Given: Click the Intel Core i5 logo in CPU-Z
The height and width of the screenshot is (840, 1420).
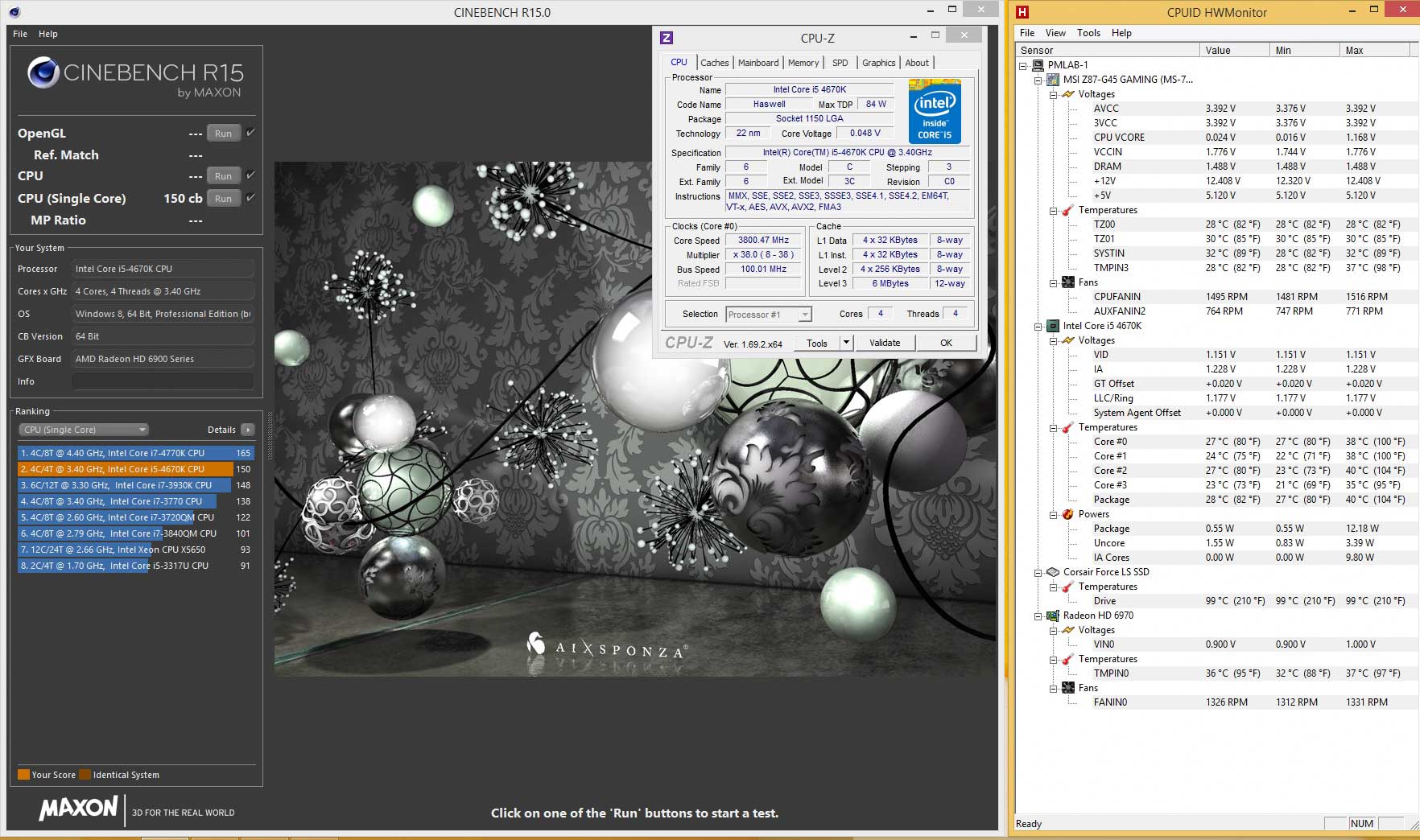Looking at the screenshot, I should 935,111.
